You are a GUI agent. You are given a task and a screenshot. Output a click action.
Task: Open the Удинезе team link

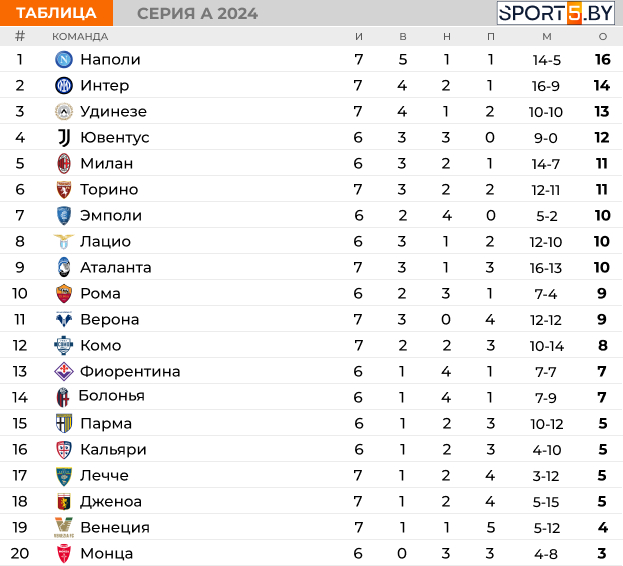[113, 112]
